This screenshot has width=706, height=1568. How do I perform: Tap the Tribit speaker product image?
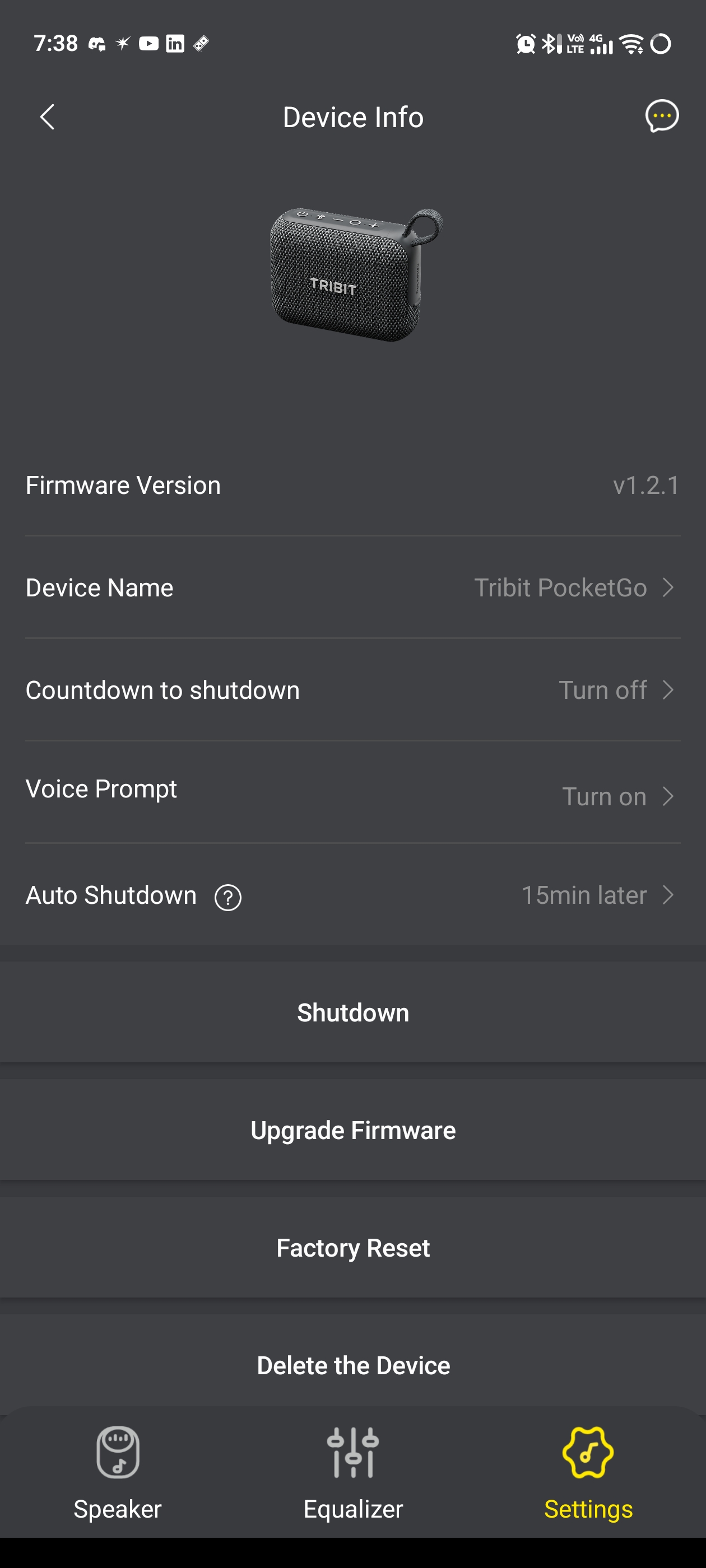tap(356, 274)
